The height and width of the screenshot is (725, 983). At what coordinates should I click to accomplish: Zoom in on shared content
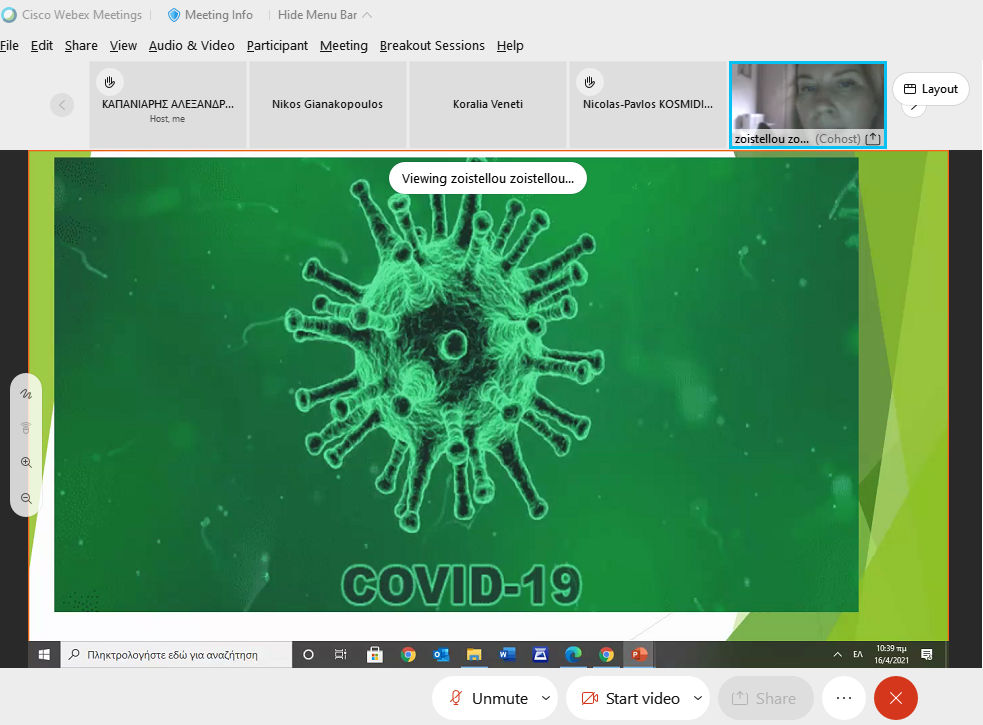pyautogui.click(x=26, y=463)
